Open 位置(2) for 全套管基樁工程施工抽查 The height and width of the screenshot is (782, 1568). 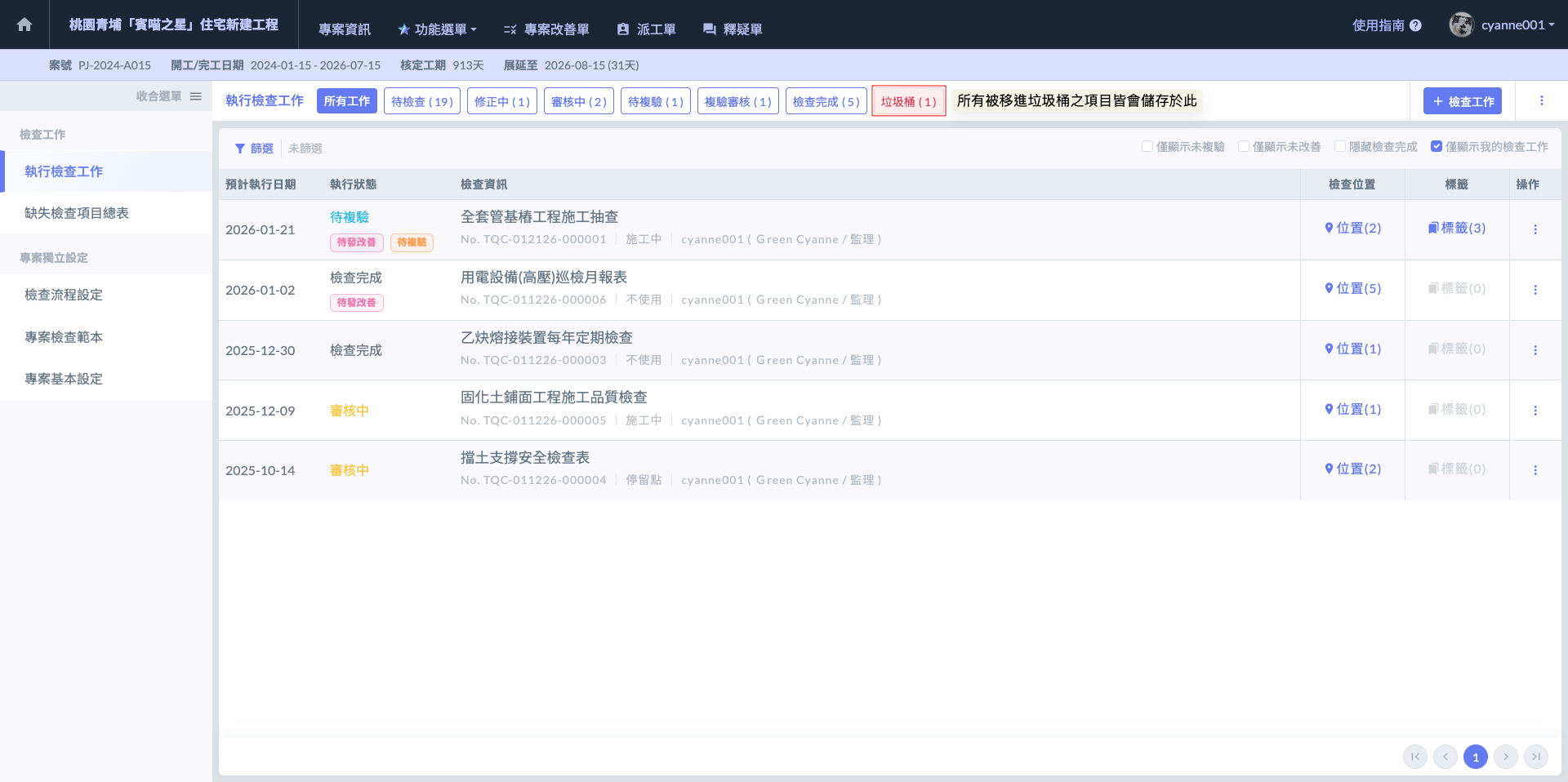pyautogui.click(x=1352, y=229)
